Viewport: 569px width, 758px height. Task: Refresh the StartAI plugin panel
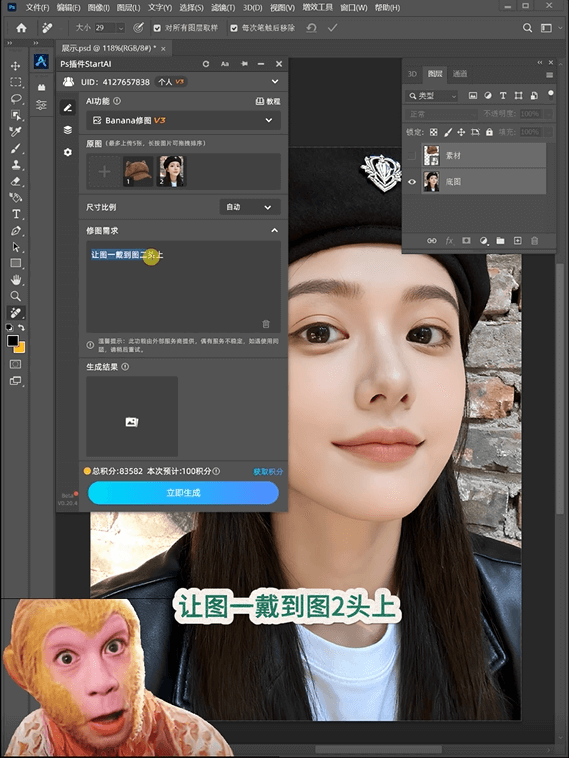coord(206,64)
